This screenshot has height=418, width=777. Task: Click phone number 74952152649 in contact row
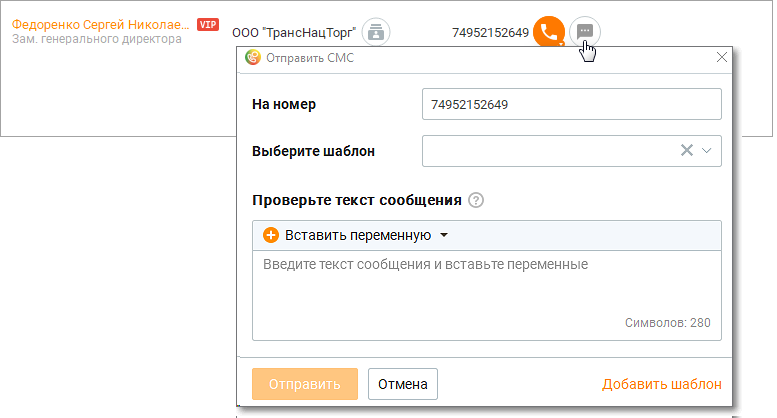490,33
